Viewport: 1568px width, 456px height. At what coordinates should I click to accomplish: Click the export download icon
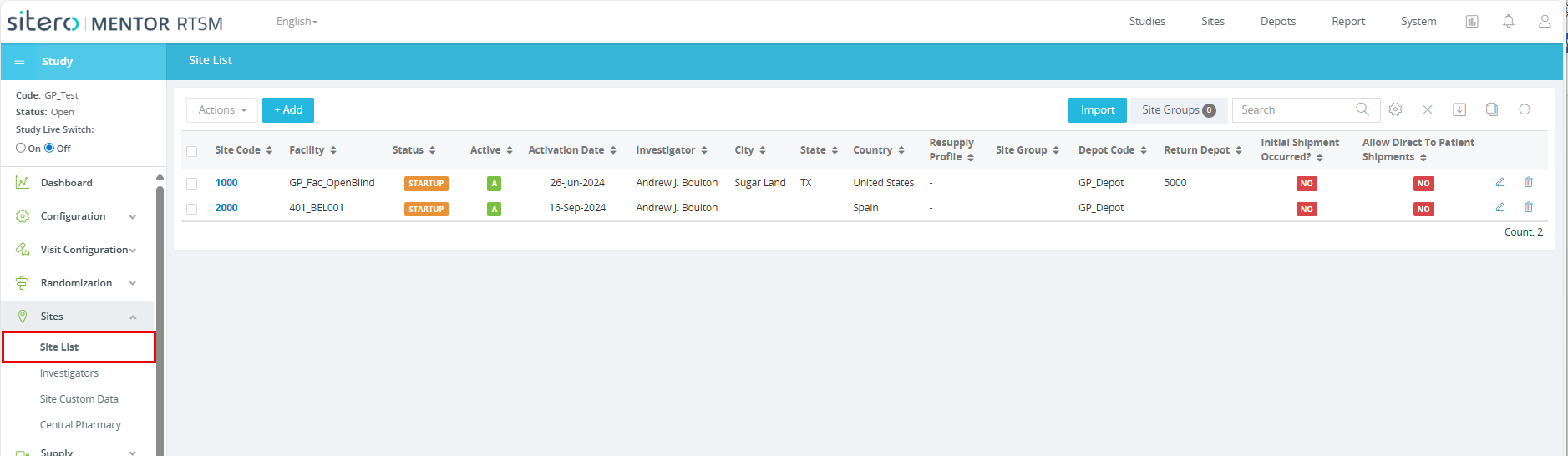click(1459, 109)
